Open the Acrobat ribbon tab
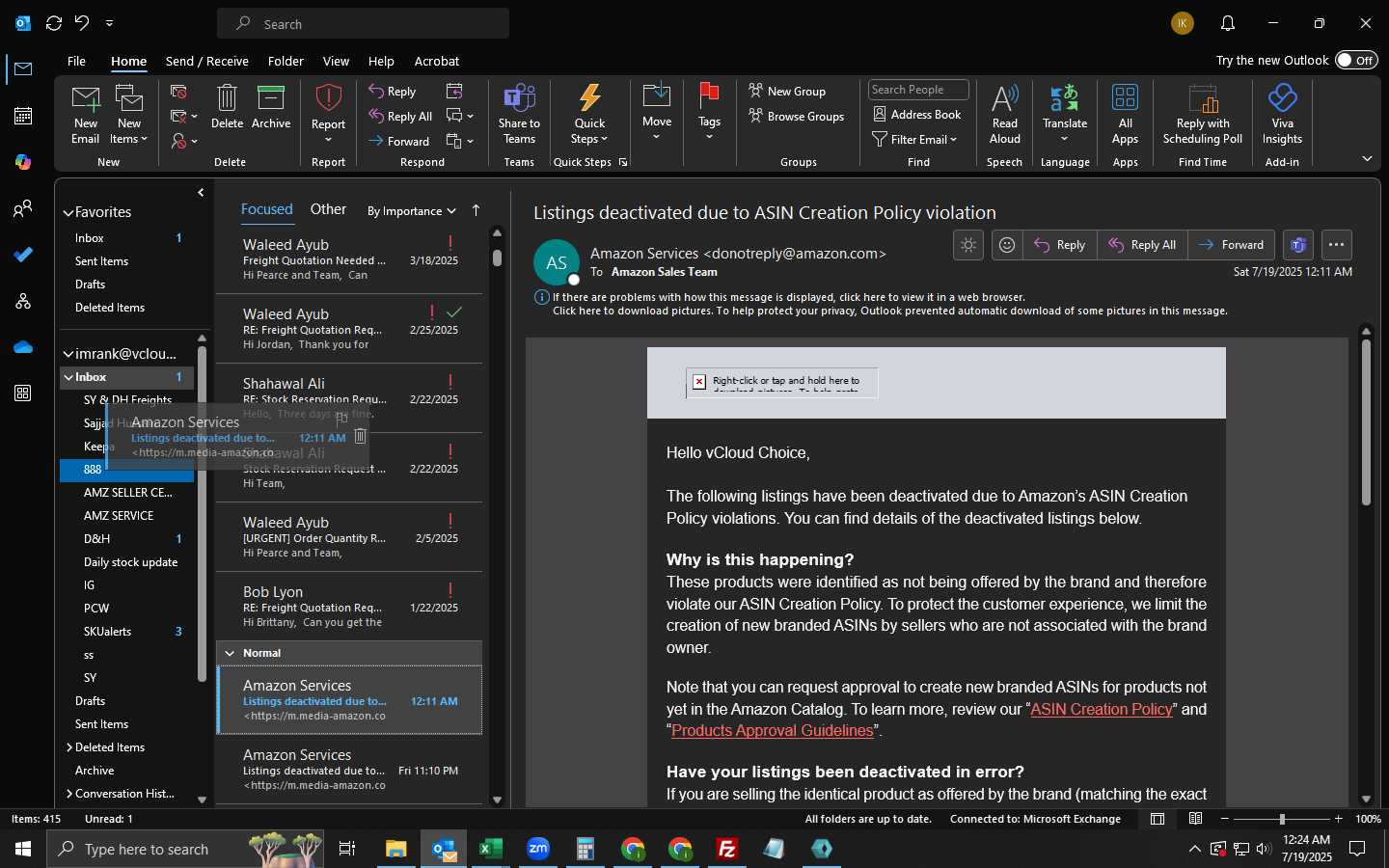 437,61
